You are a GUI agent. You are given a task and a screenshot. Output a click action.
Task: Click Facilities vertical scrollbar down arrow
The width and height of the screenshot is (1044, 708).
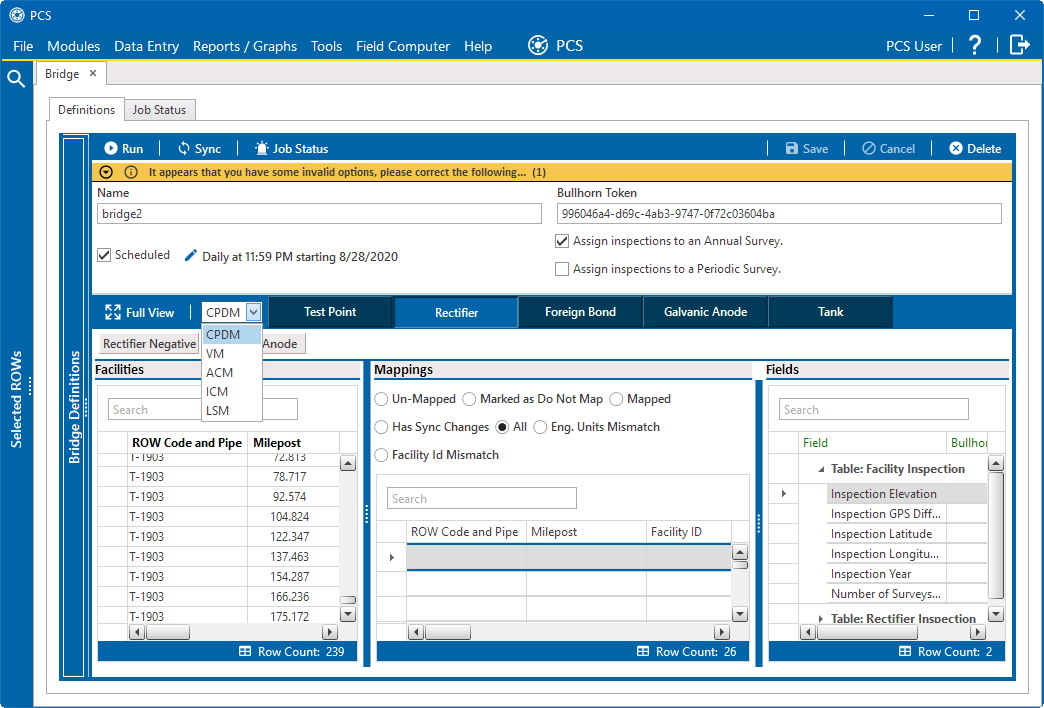pyautogui.click(x=348, y=614)
